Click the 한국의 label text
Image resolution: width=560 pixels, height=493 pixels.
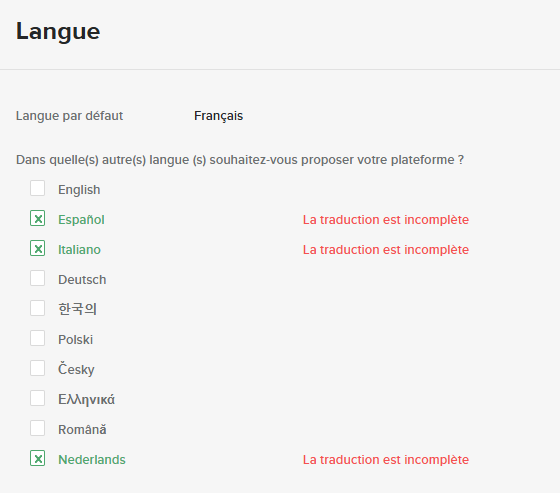coord(78,309)
